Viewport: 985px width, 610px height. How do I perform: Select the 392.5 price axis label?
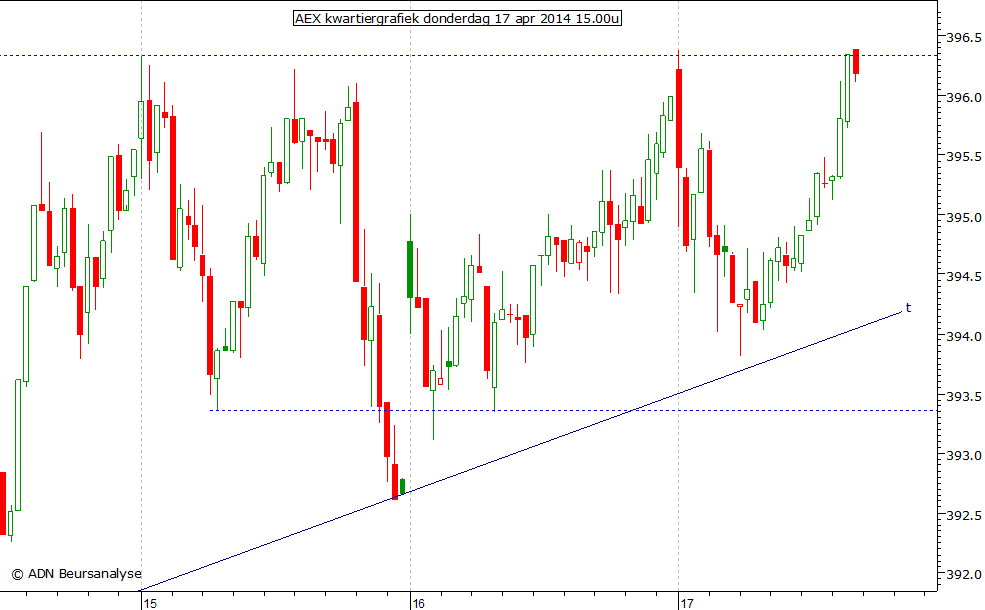[964, 515]
